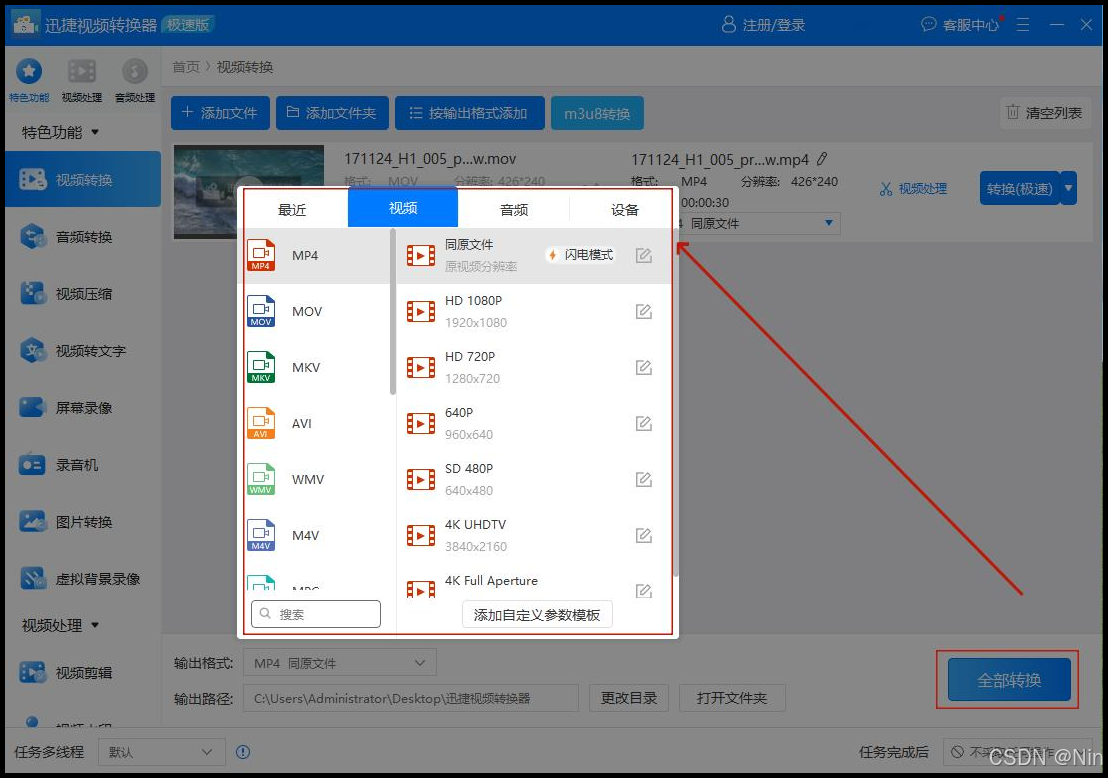Image resolution: width=1108 pixels, height=778 pixels.
Task: Click the format 搜索 field
Action: 316,614
